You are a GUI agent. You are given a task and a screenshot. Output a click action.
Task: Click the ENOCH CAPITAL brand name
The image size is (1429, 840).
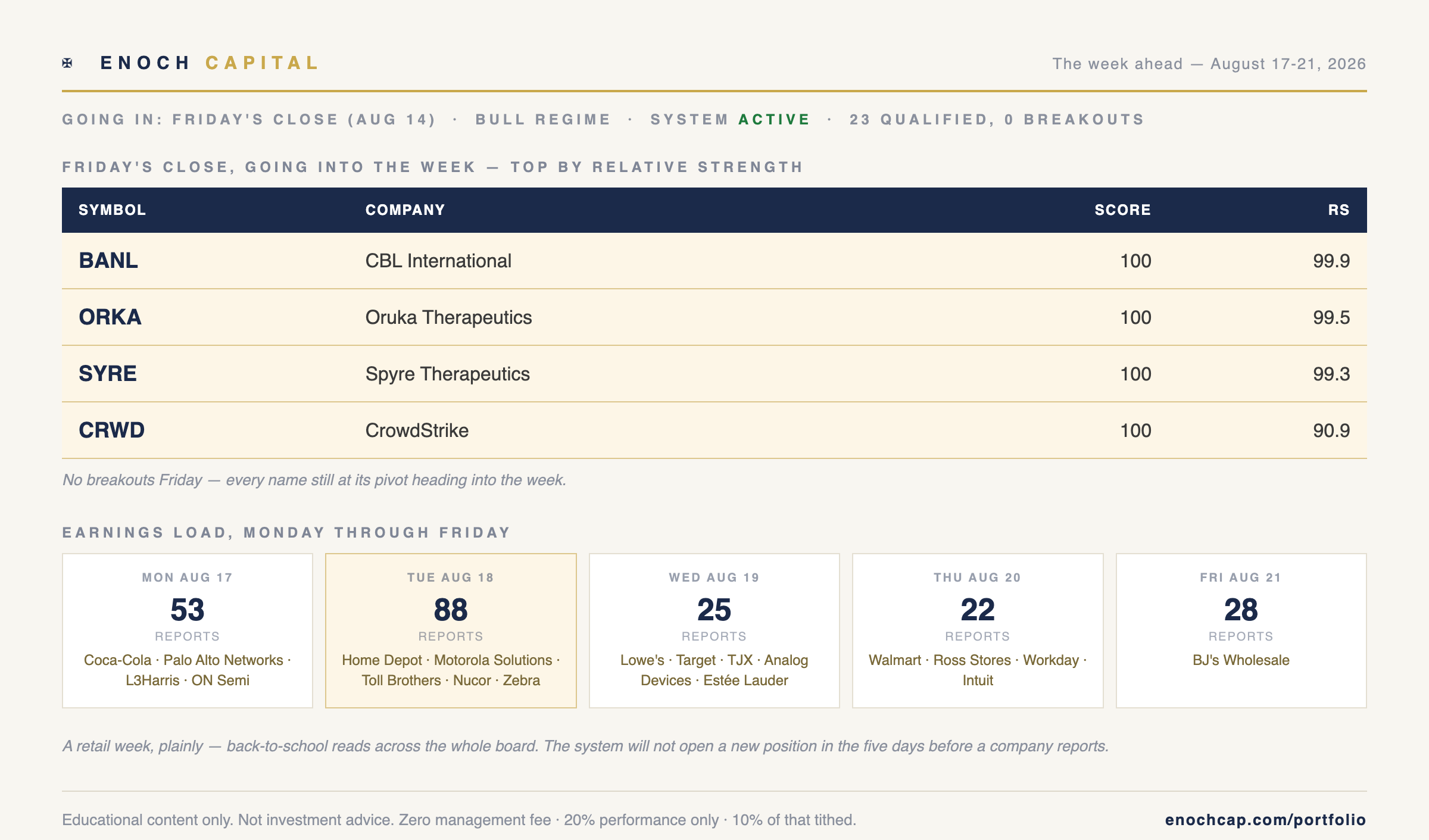pos(210,63)
